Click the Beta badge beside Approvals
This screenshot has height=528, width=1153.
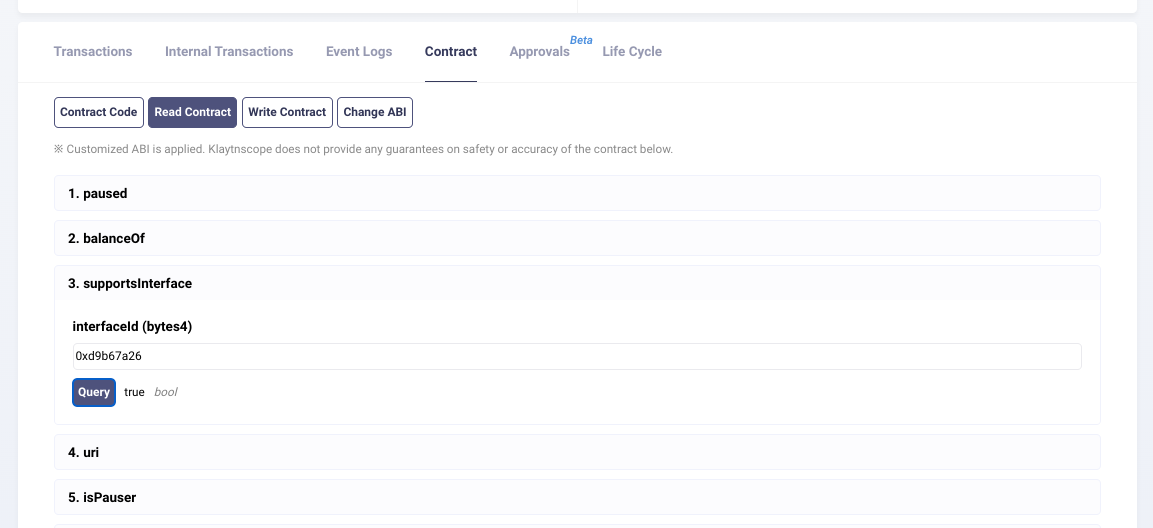click(x=581, y=41)
